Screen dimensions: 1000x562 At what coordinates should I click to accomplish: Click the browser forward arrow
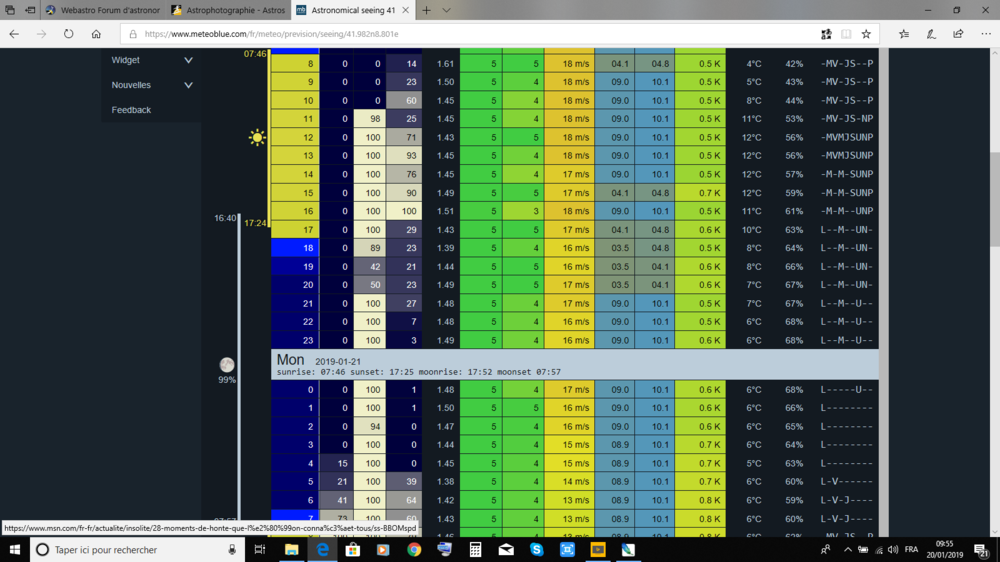pos(41,34)
